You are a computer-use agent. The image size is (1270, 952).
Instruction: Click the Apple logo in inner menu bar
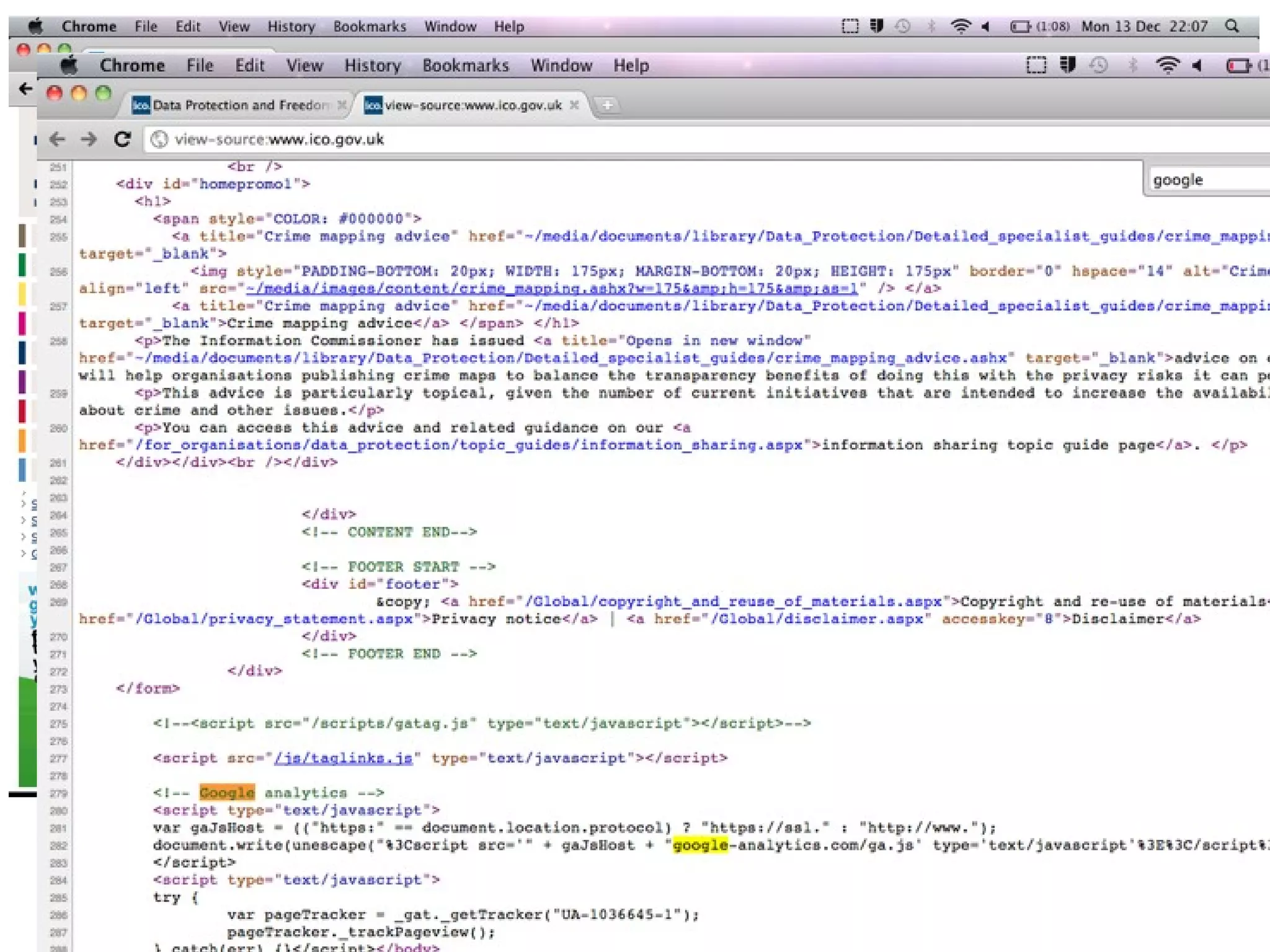pyautogui.click(x=69, y=65)
